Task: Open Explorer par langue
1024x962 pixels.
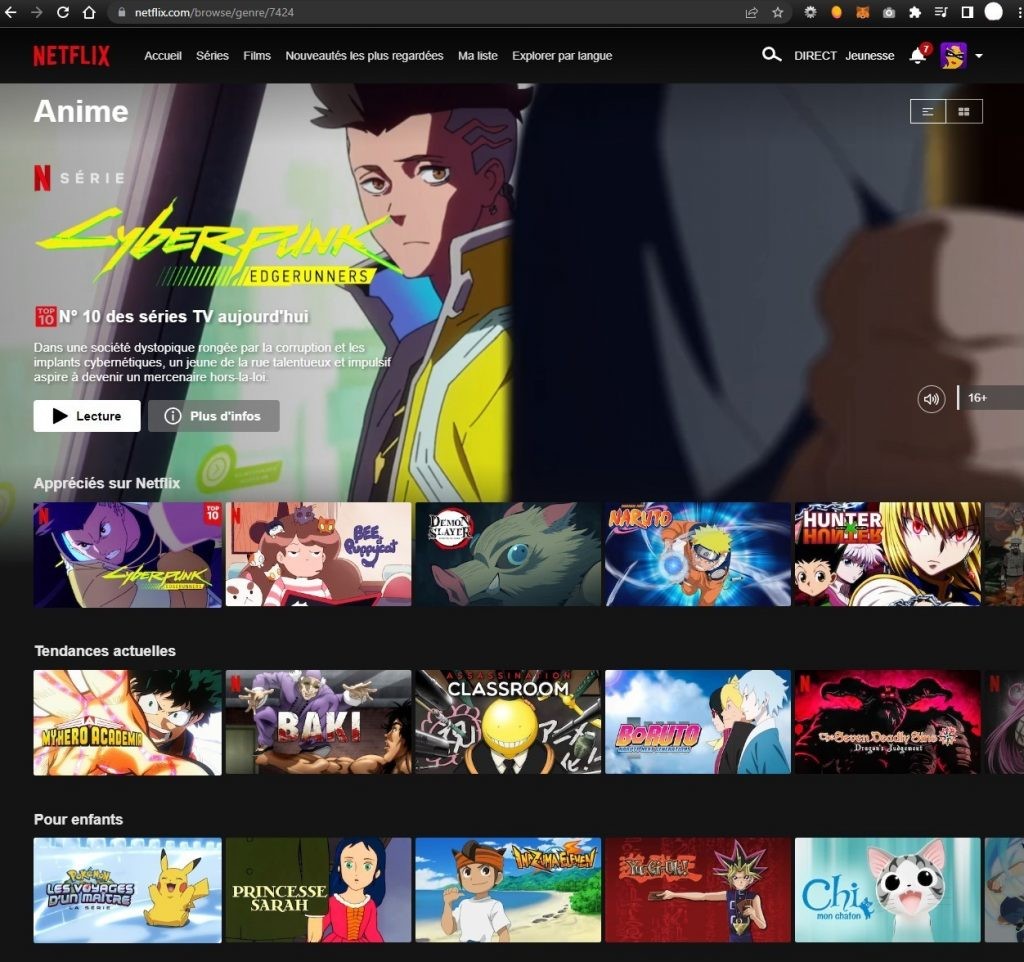Action: coord(562,56)
